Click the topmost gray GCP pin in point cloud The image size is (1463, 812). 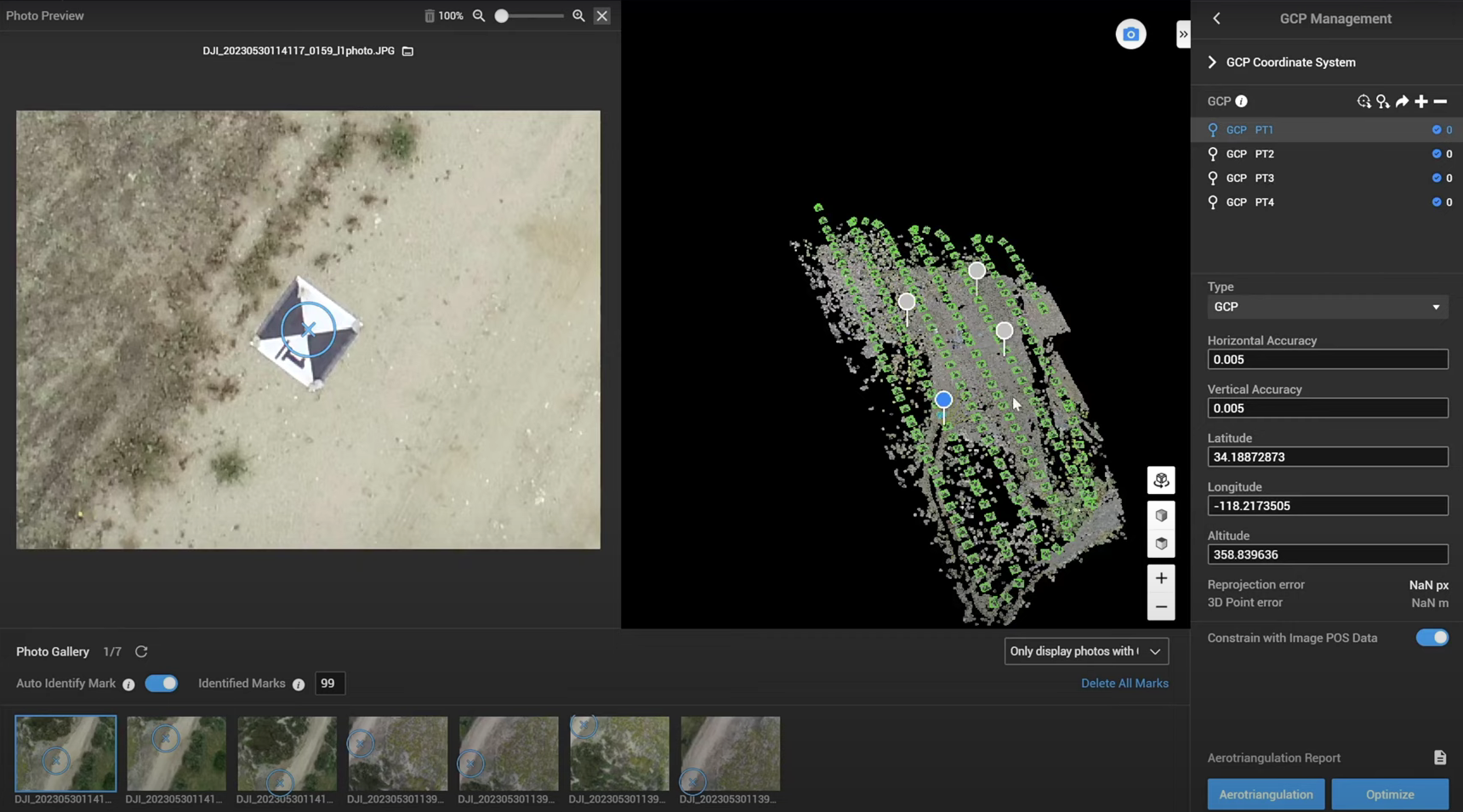point(976,271)
